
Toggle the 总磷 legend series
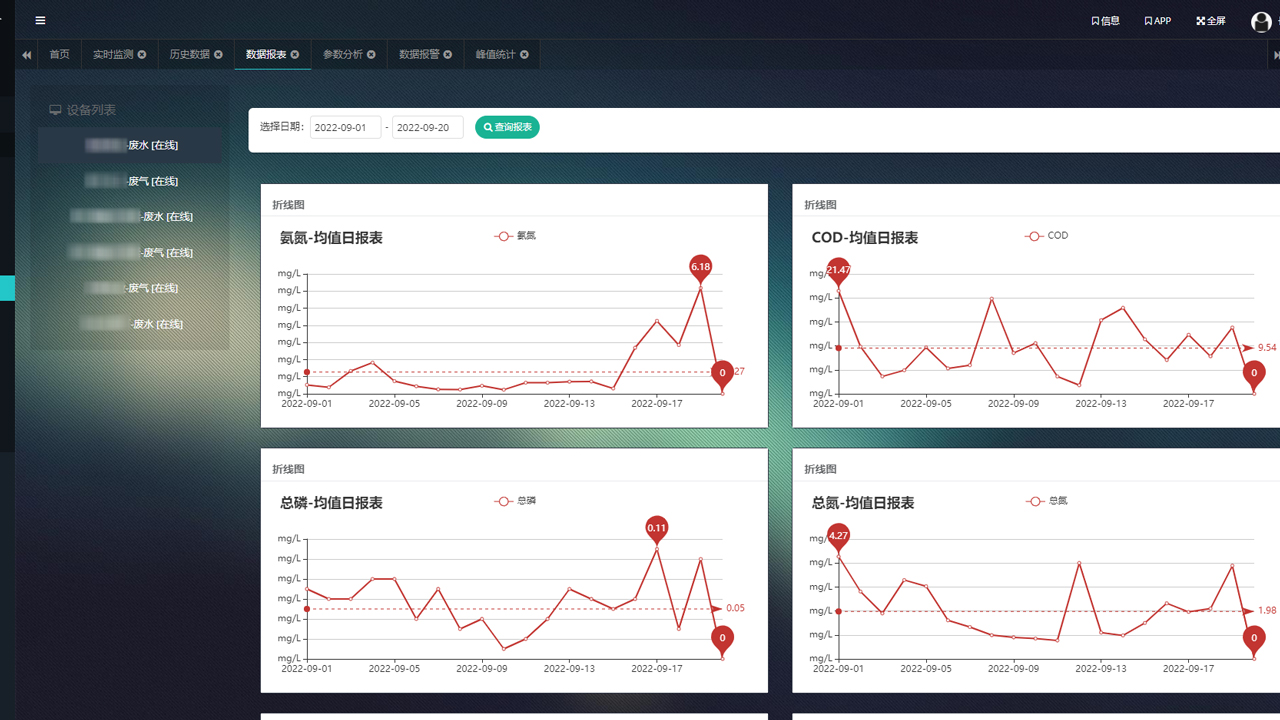click(x=515, y=501)
